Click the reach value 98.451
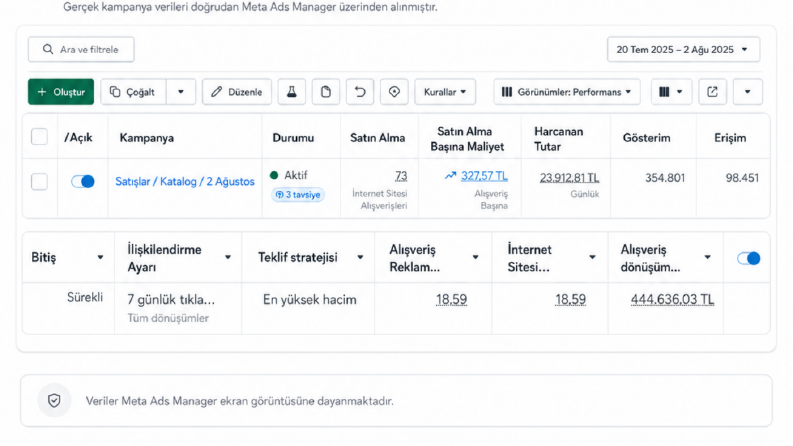 742,178
